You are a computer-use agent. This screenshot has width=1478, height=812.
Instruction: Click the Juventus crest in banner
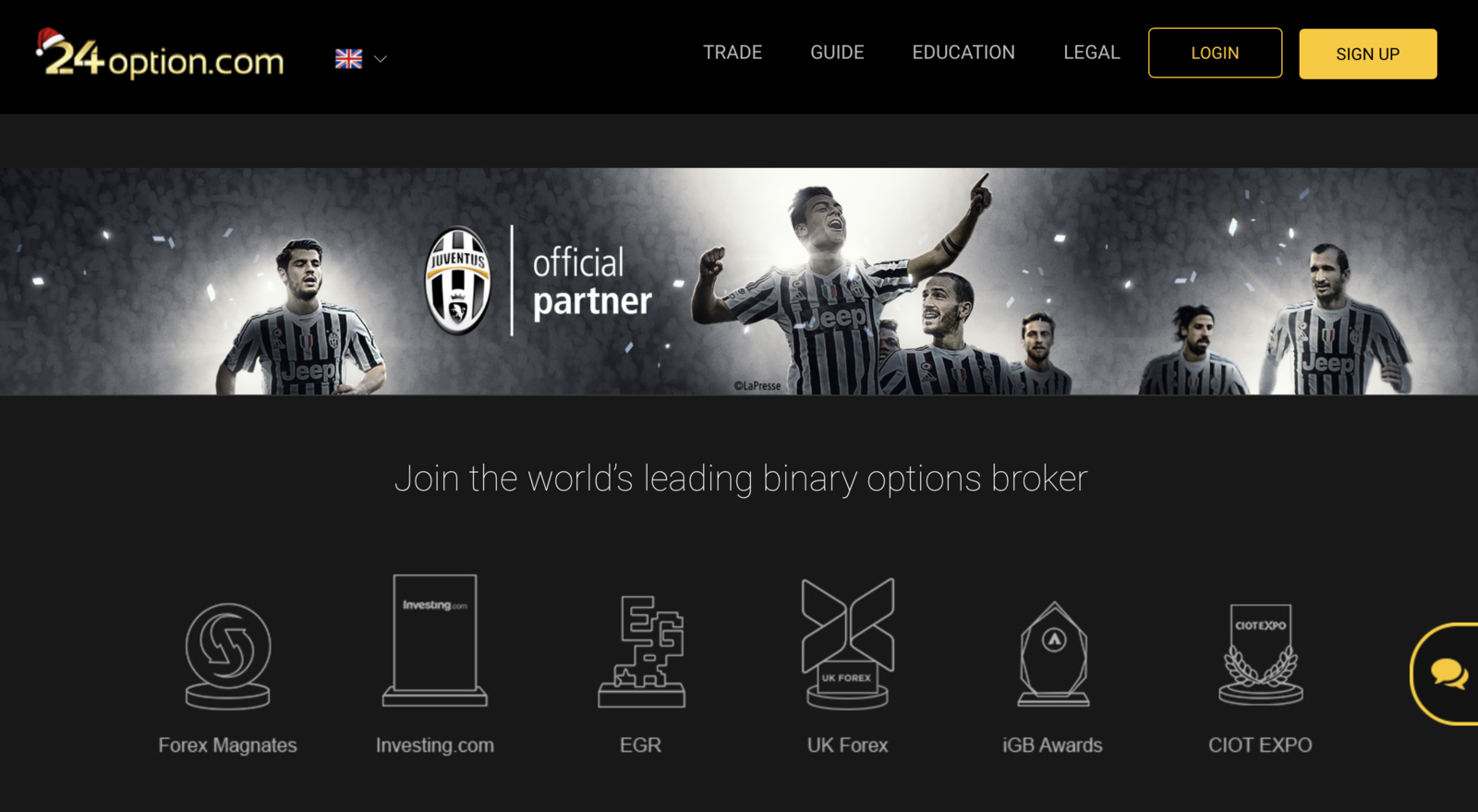coord(457,281)
